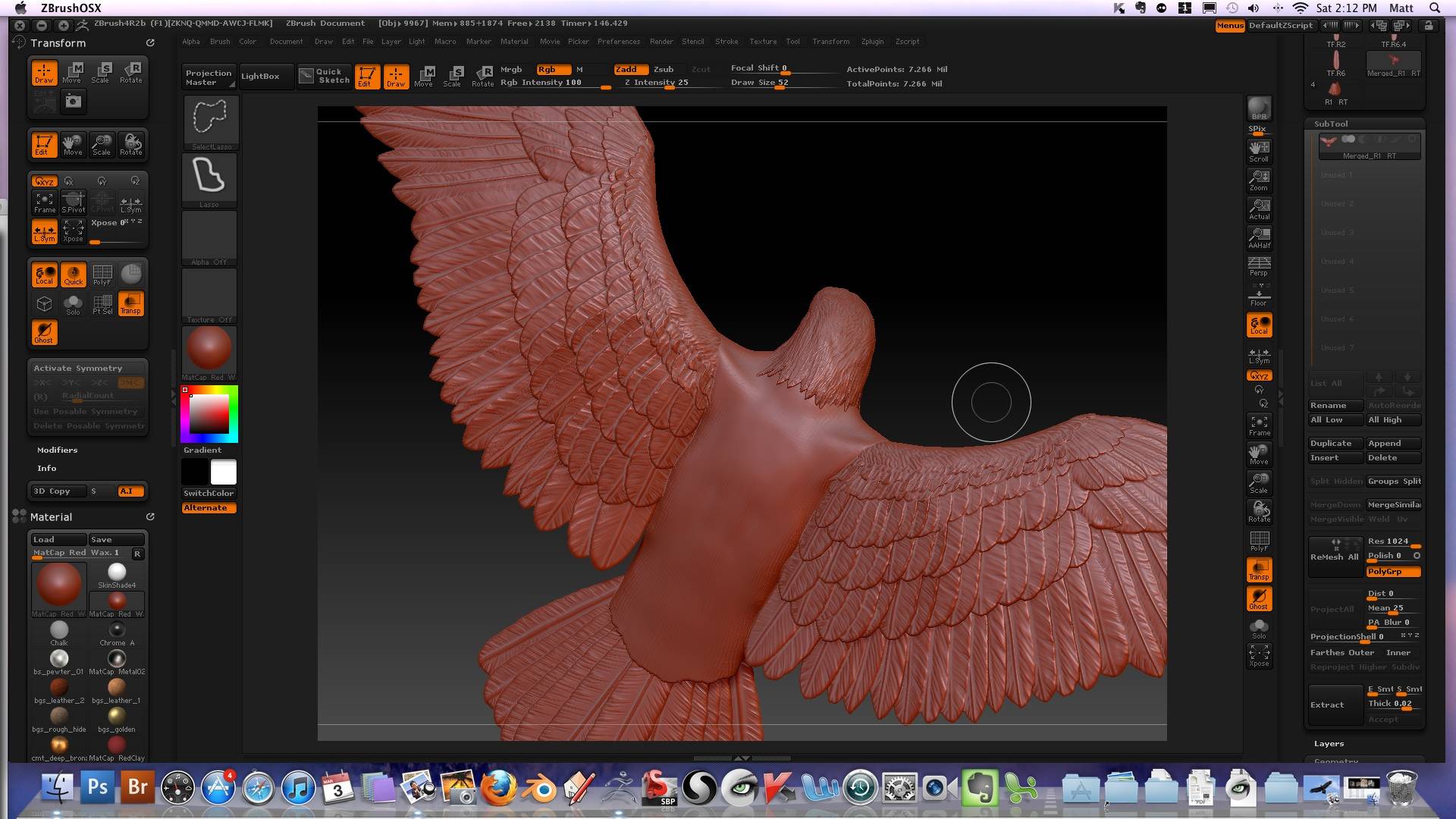Click the AAHalf zoom icon
The height and width of the screenshot is (819, 1456).
(x=1259, y=238)
